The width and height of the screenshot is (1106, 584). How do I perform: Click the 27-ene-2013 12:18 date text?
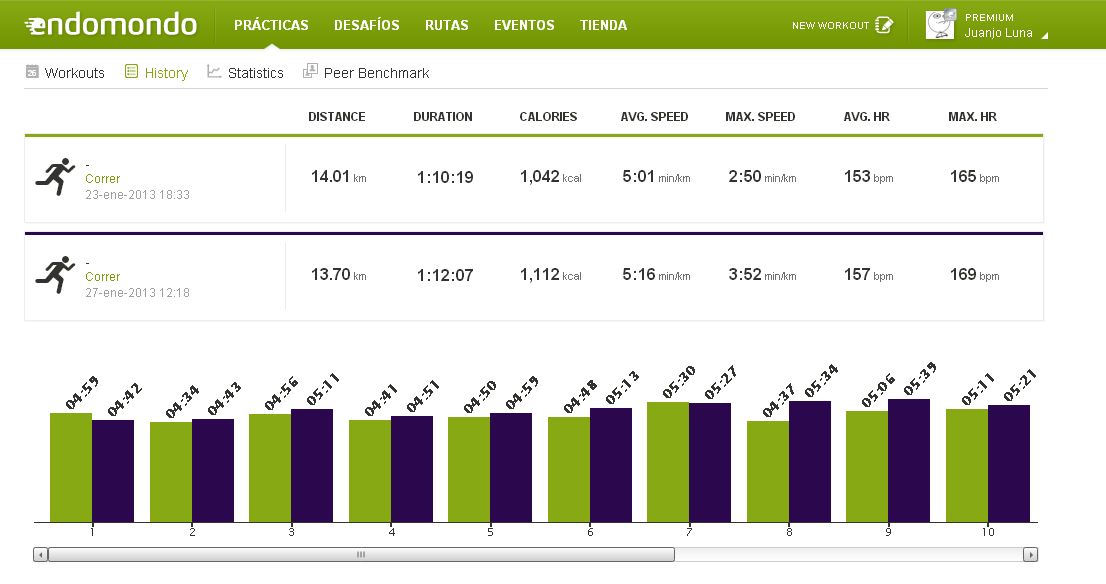click(138, 293)
